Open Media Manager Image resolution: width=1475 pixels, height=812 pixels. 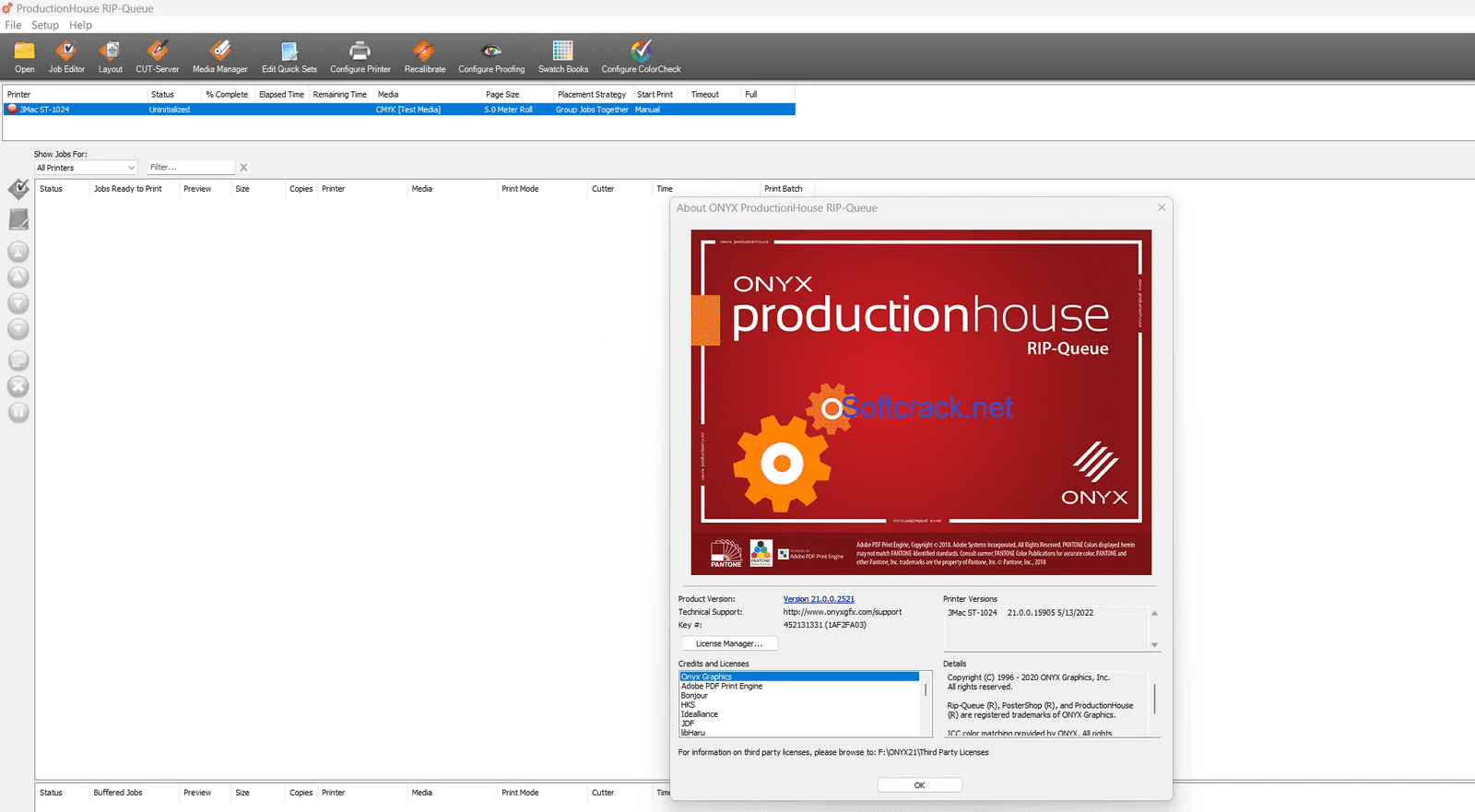(x=220, y=56)
